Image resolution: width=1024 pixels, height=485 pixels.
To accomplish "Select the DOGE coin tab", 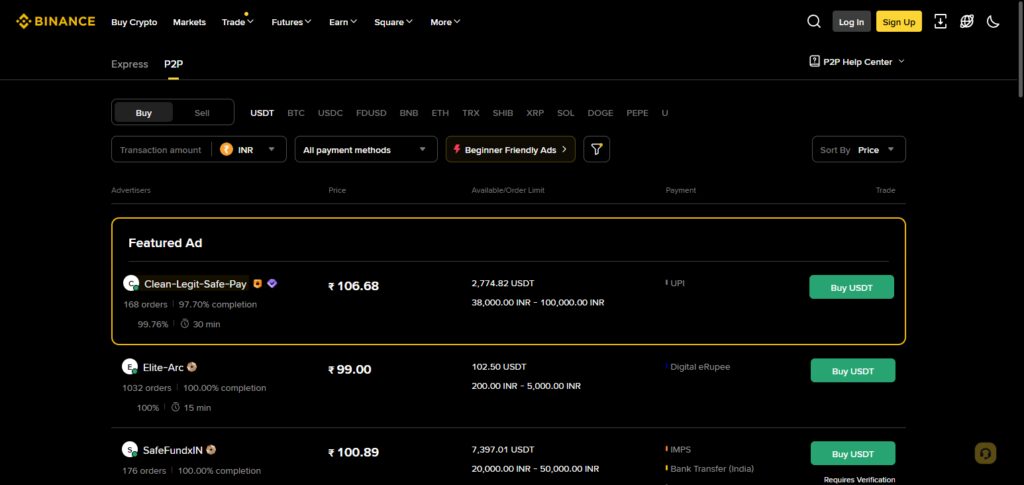I will (x=600, y=113).
